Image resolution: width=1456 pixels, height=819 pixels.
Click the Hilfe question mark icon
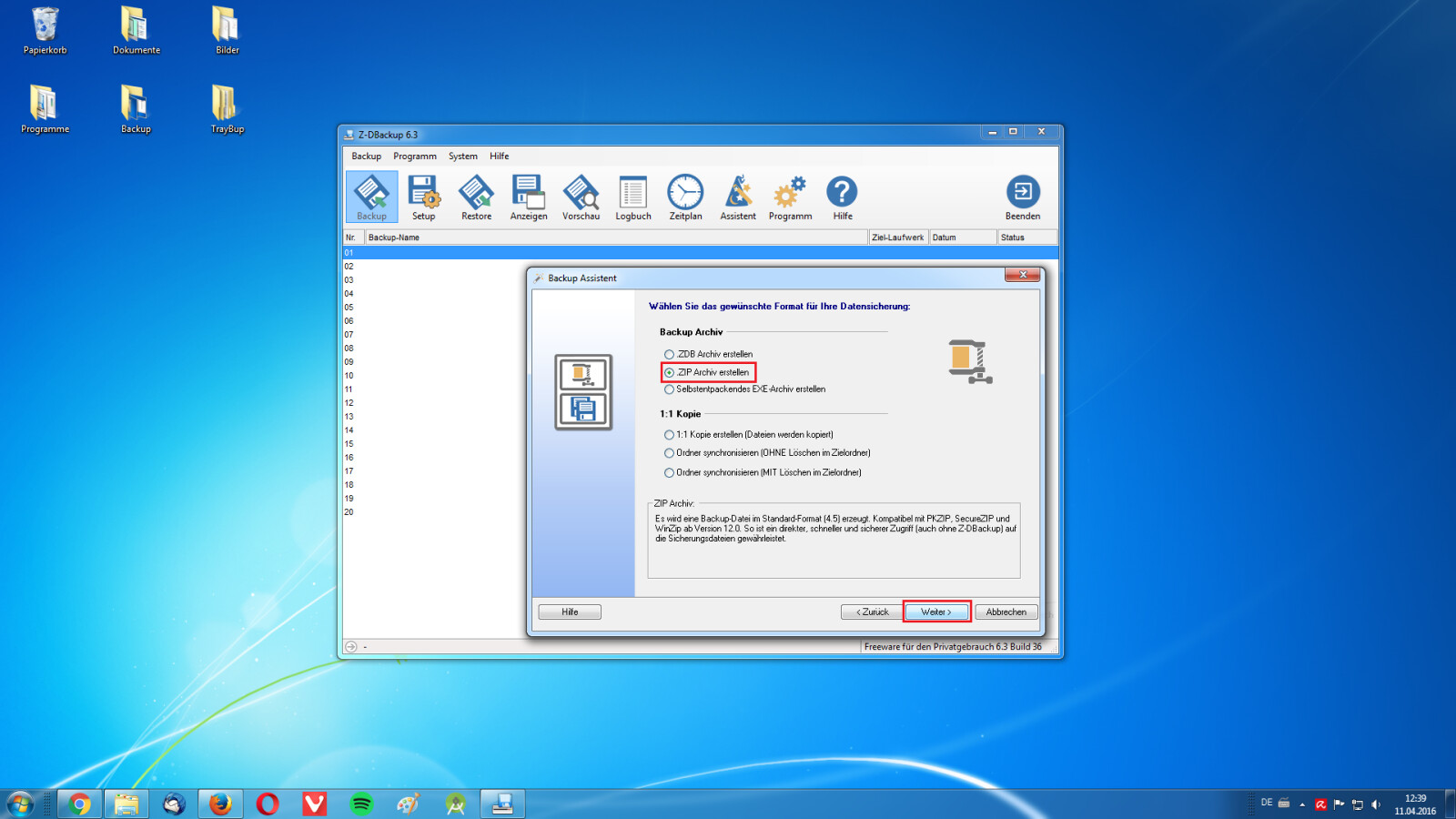coord(843,197)
